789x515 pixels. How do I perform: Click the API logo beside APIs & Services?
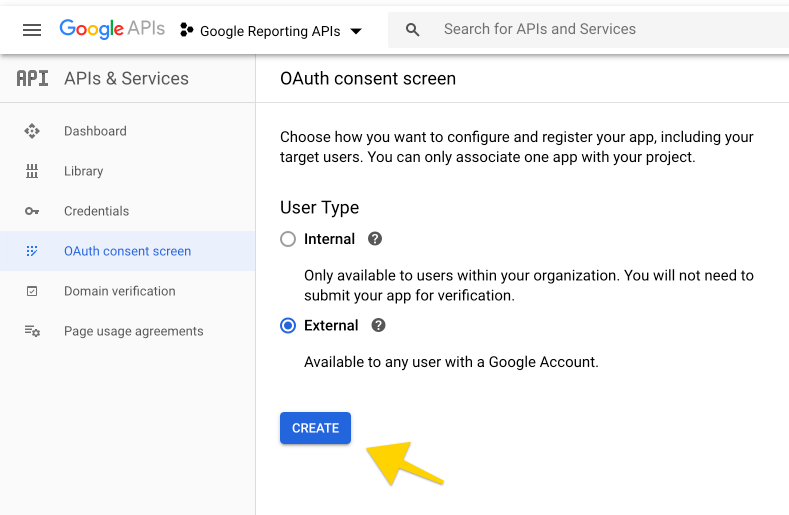(x=32, y=79)
